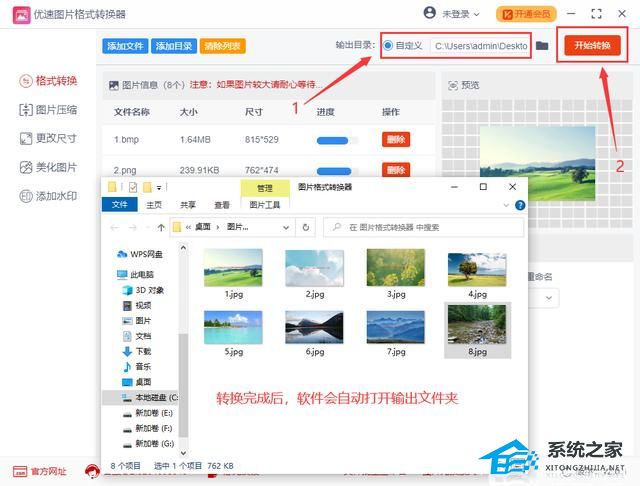Screen dimensions: 640x486
Task: Delete the 1.bmp row with 删除
Action: (x=396, y=140)
